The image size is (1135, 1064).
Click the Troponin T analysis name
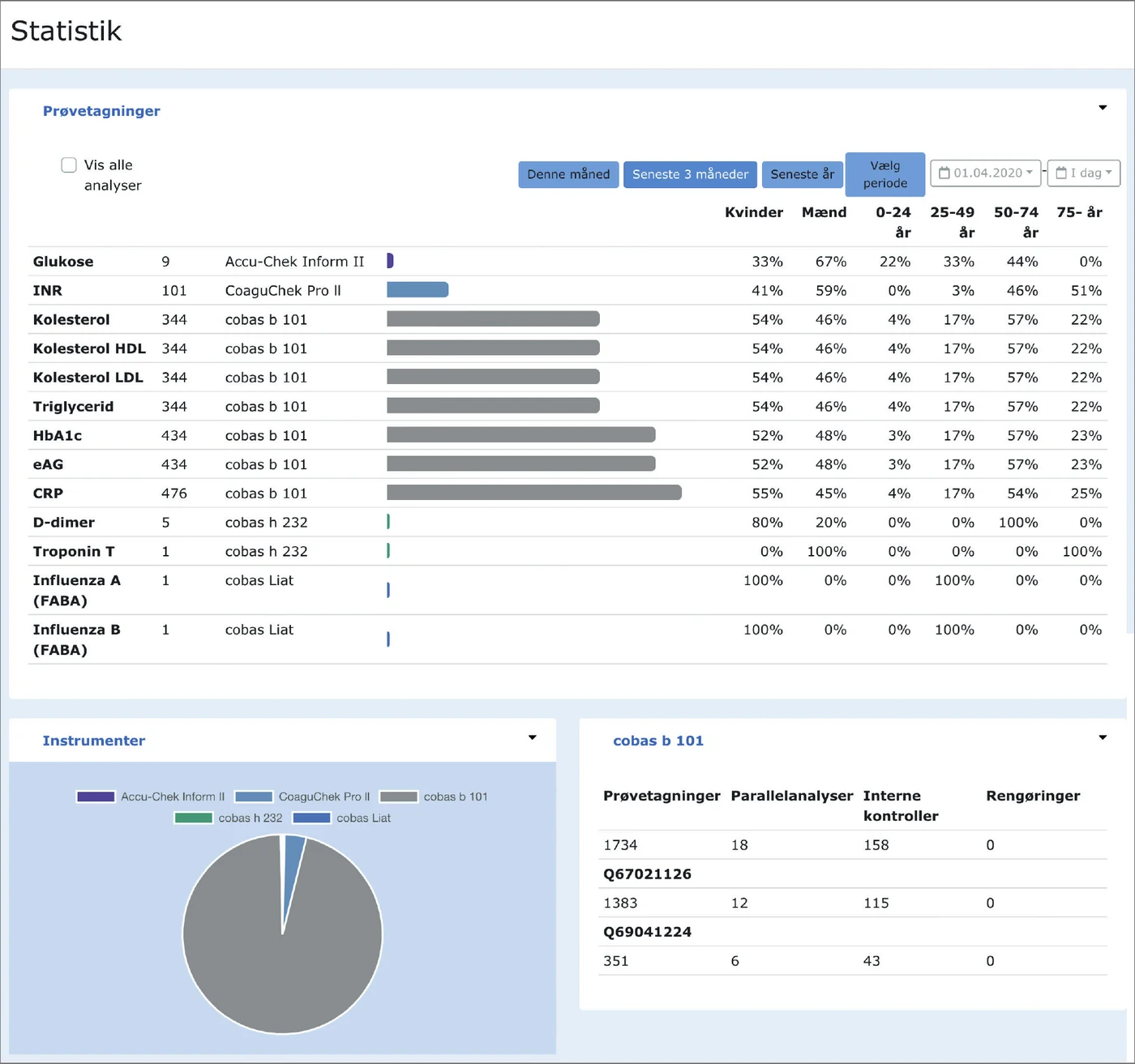click(74, 552)
